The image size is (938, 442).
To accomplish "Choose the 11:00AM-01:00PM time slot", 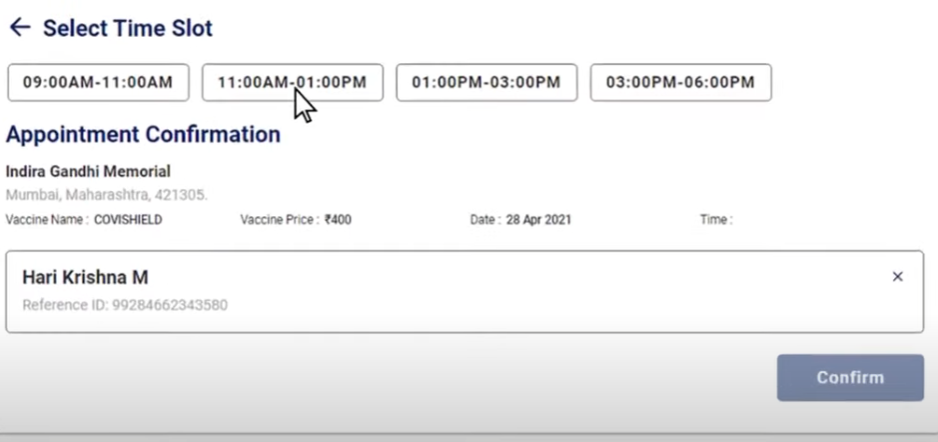I will click(292, 83).
